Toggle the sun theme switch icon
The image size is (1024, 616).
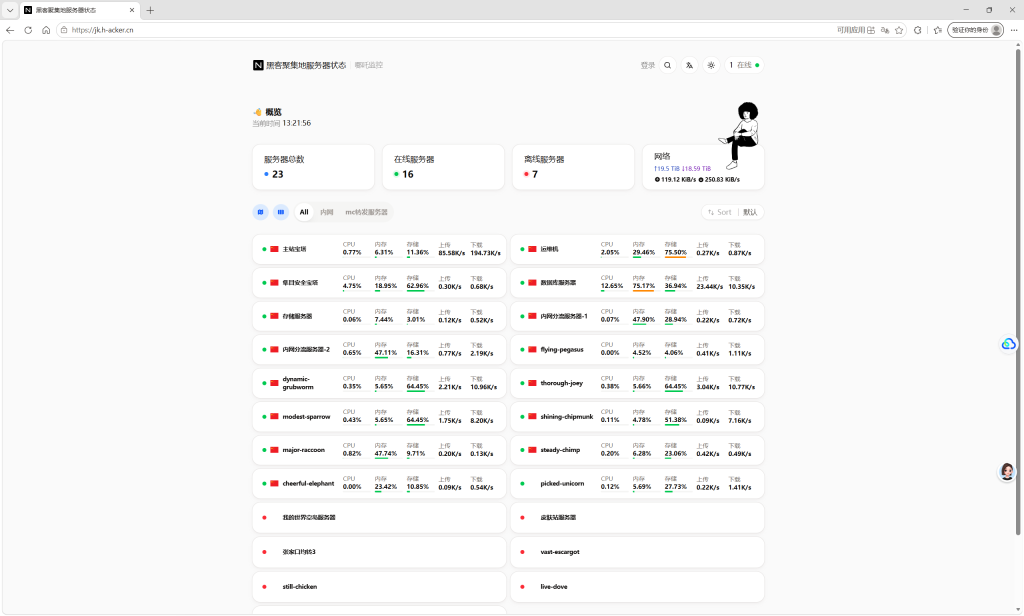pyautogui.click(x=711, y=65)
